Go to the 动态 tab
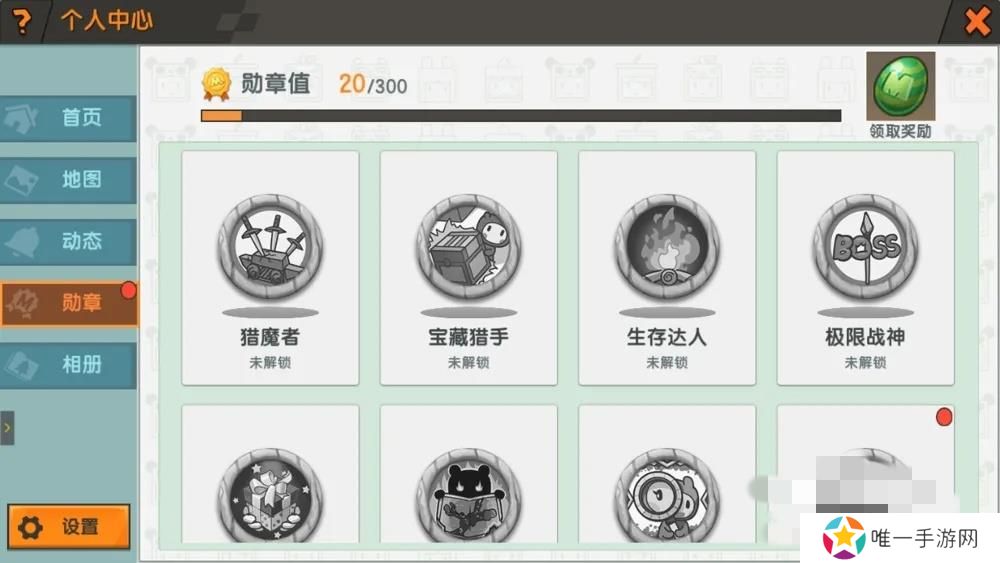 [68, 242]
